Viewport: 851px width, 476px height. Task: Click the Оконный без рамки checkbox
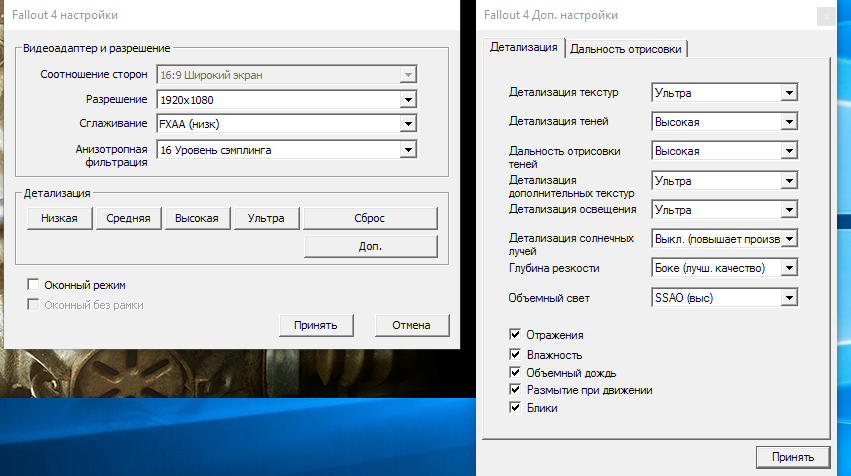coord(33,304)
